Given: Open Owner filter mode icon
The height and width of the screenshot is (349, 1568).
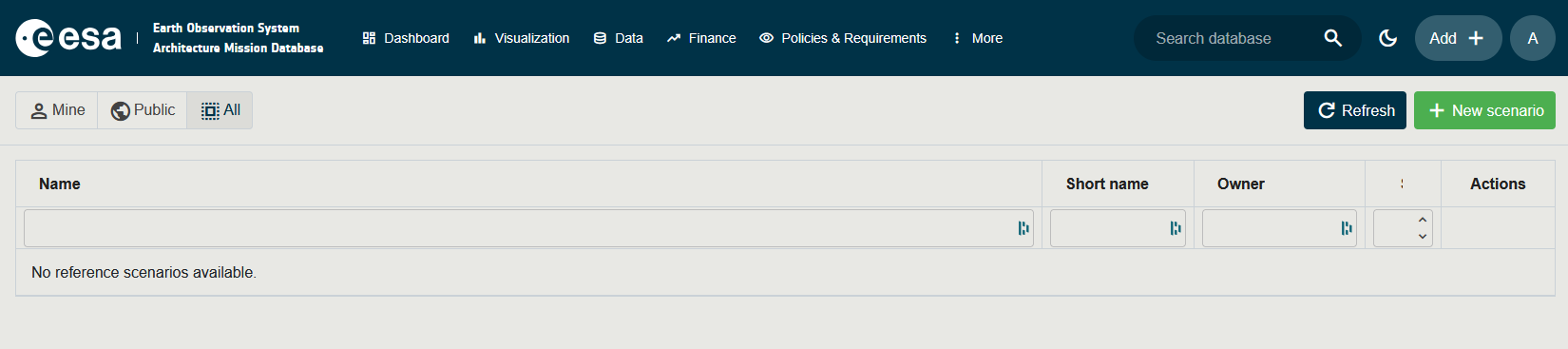Looking at the screenshot, I should pos(1347,228).
